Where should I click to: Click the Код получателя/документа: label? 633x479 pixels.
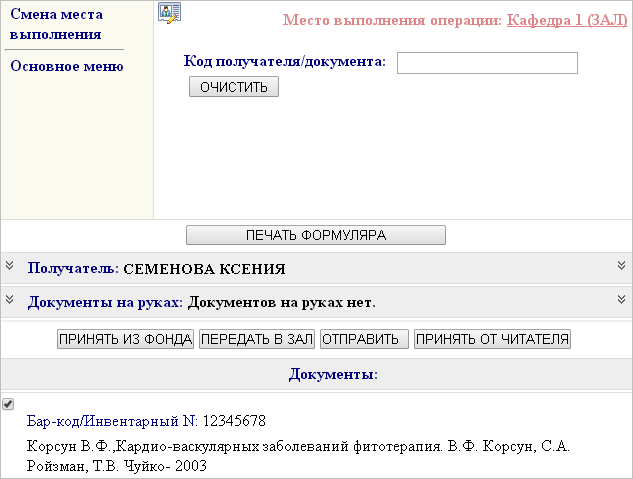(285, 61)
